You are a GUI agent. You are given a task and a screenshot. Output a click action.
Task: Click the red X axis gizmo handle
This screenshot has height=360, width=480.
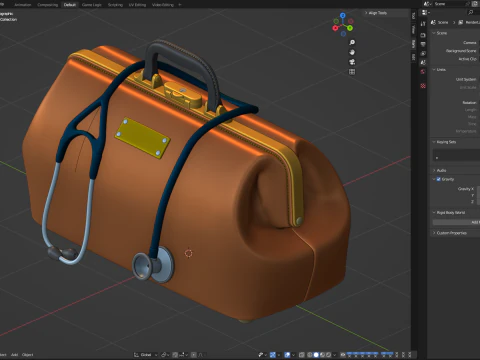[335, 28]
